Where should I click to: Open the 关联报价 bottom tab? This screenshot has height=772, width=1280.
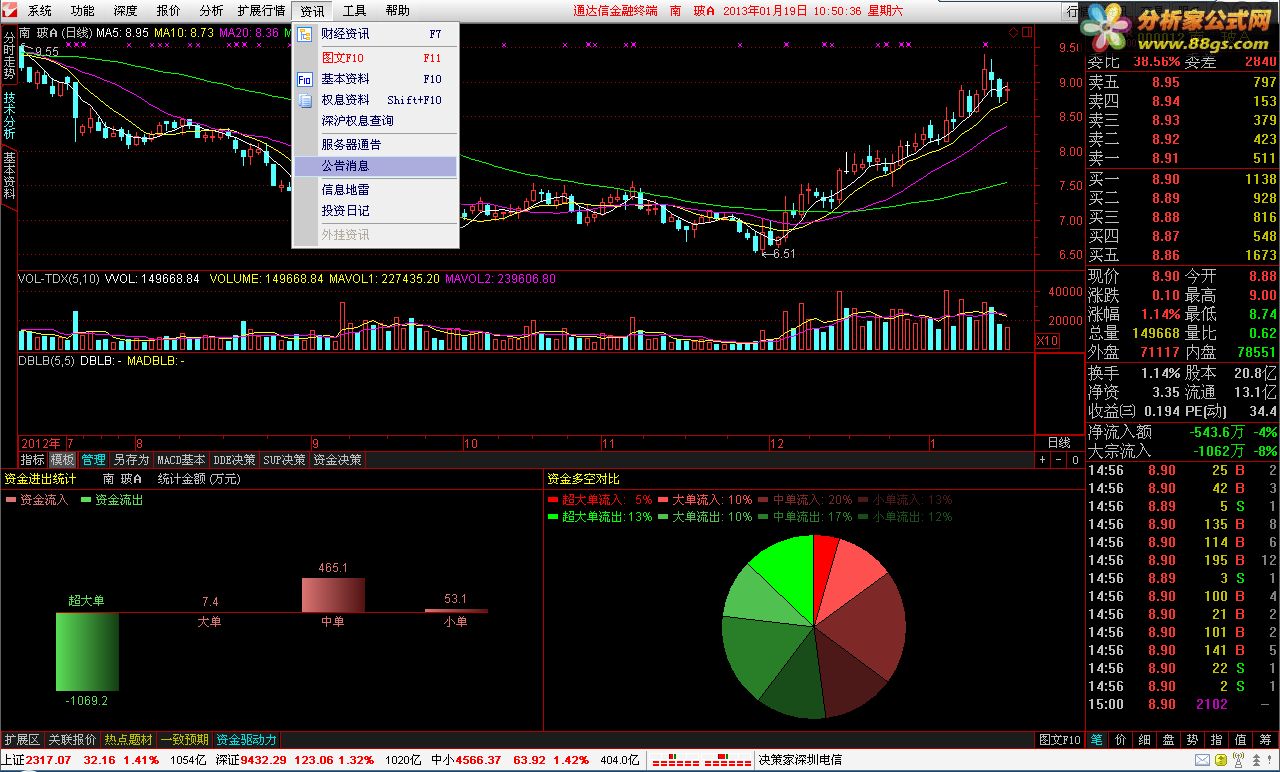pyautogui.click(x=73, y=740)
